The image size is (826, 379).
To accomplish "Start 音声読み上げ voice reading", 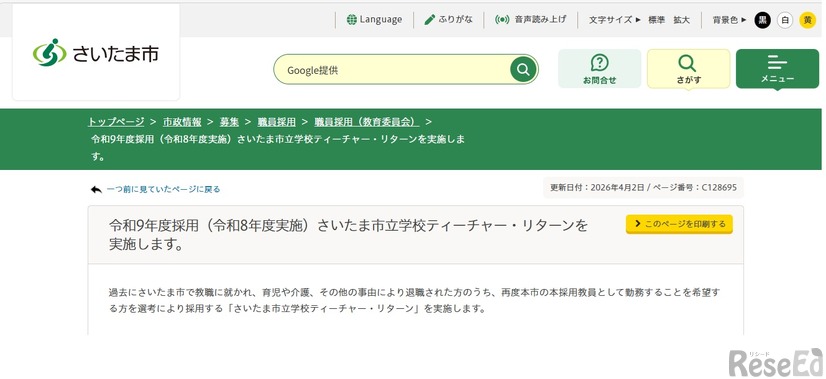I will click(x=530, y=20).
